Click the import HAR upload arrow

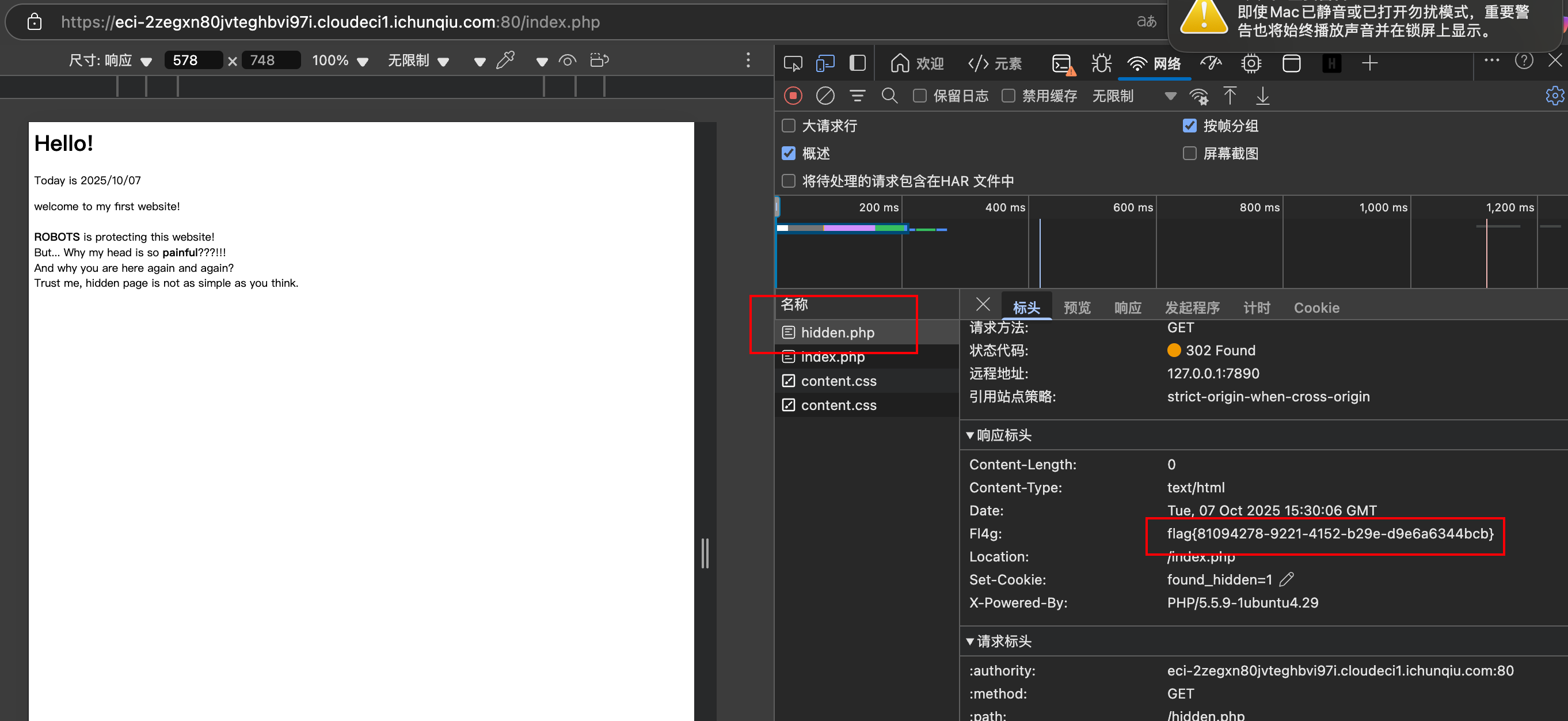pyautogui.click(x=1230, y=96)
